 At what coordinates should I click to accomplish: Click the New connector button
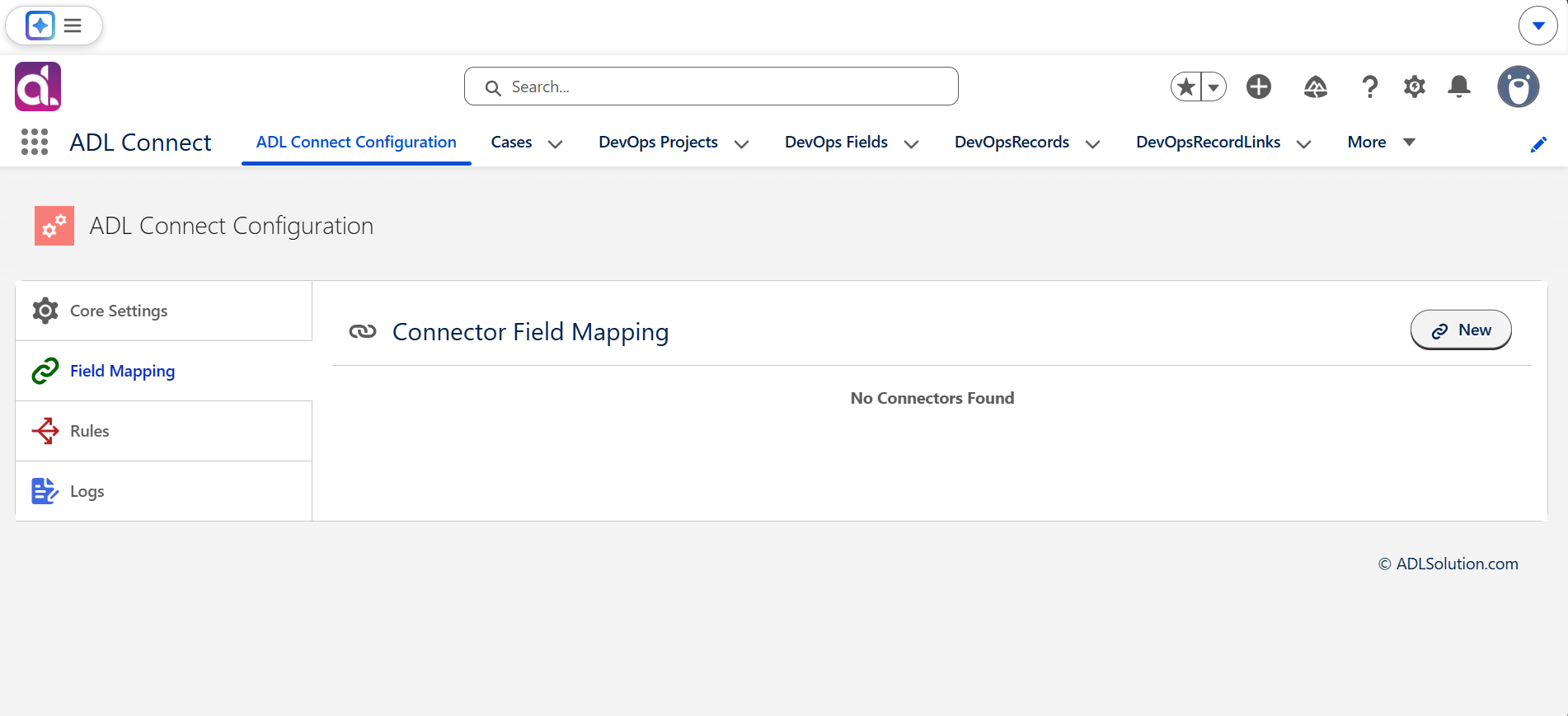tap(1461, 330)
